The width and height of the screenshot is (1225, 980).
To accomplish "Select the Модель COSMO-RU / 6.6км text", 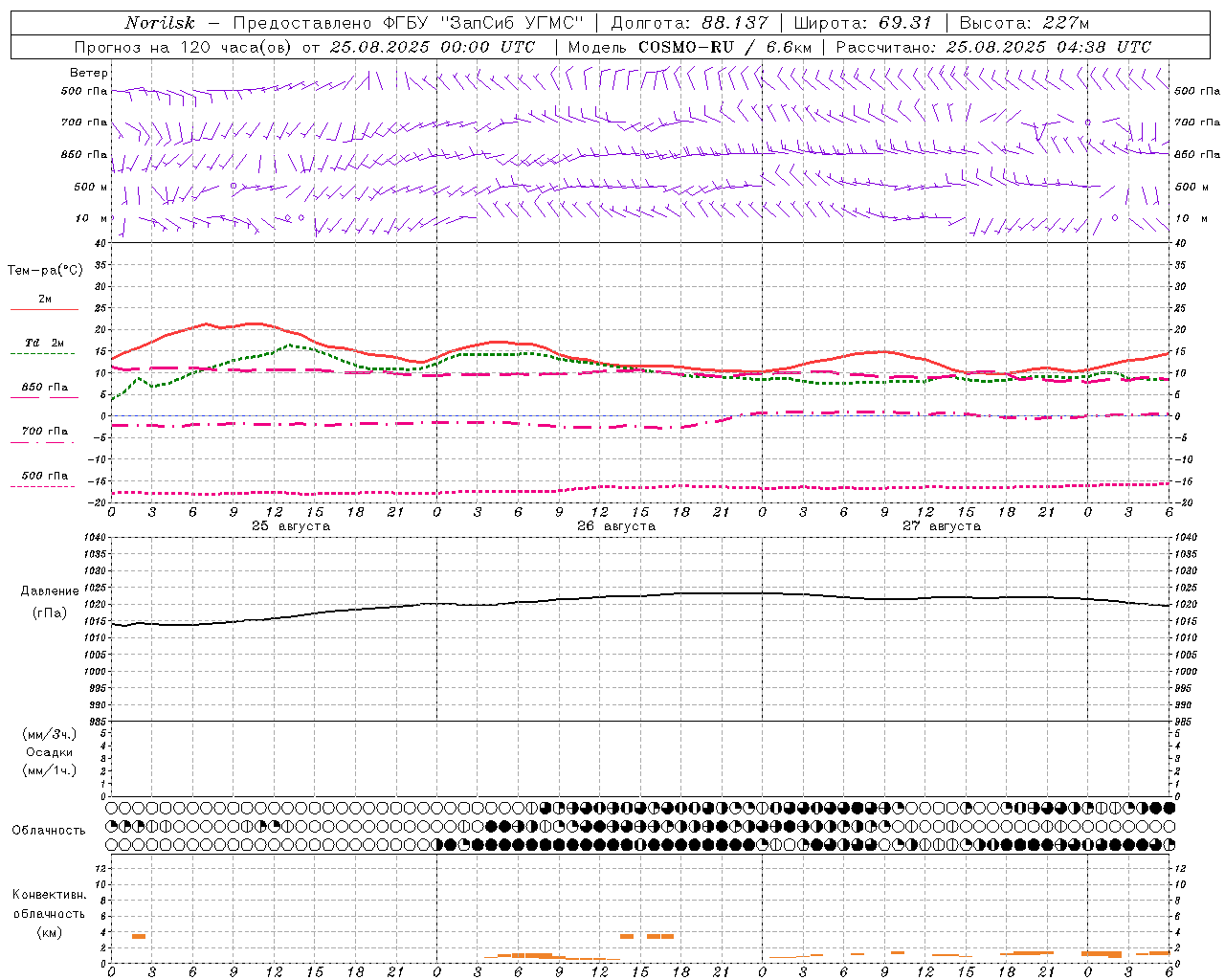I will pos(690,47).
